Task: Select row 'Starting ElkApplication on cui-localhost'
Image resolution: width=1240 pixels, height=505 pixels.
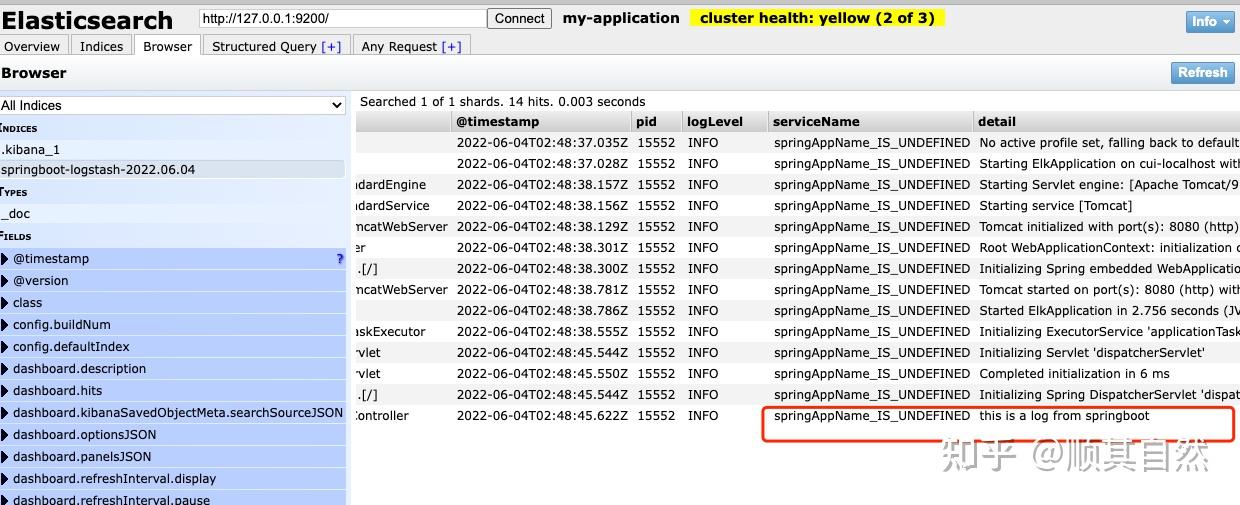Action: click(x=797, y=163)
